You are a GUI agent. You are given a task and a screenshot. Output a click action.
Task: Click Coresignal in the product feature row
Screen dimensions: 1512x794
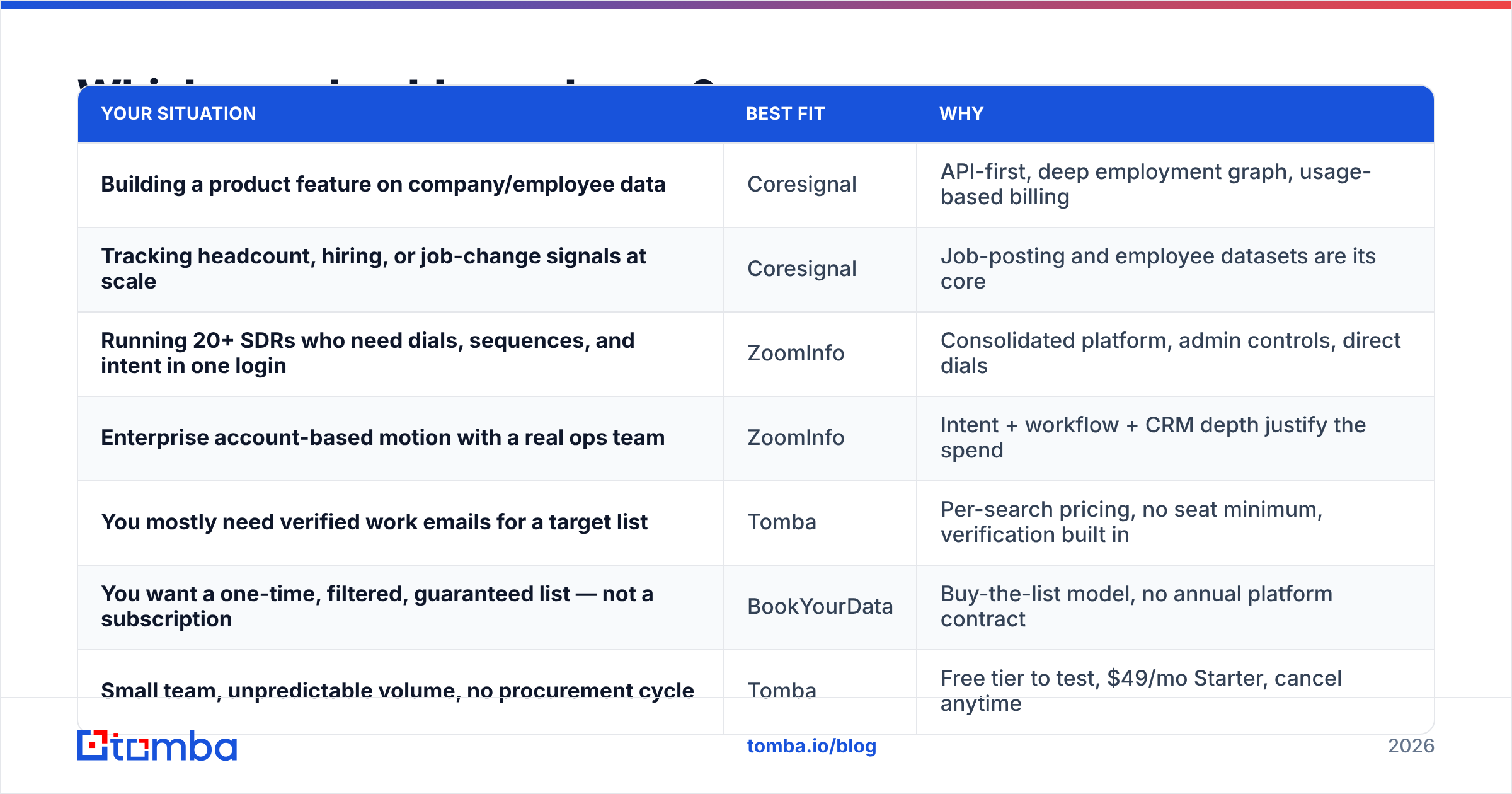(801, 184)
